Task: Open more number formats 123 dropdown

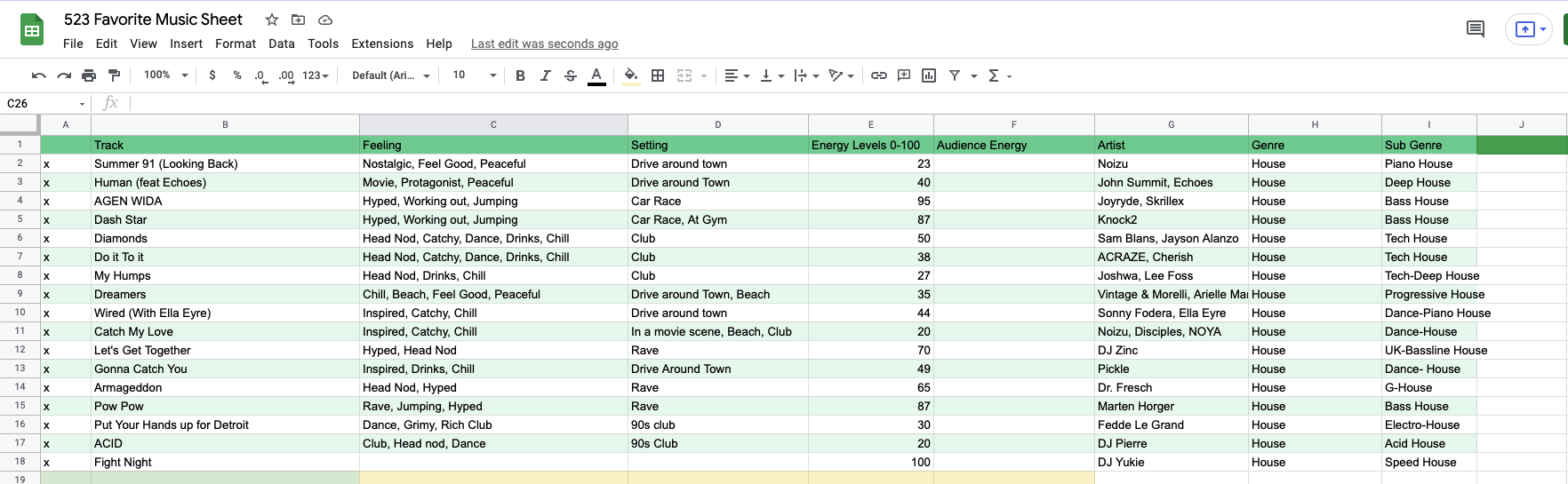Action: pyautogui.click(x=316, y=75)
